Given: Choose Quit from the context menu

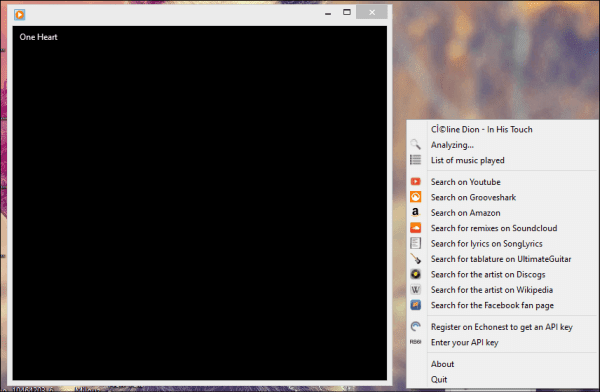Looking at the screenshot, I should click(x=502, y=379).
